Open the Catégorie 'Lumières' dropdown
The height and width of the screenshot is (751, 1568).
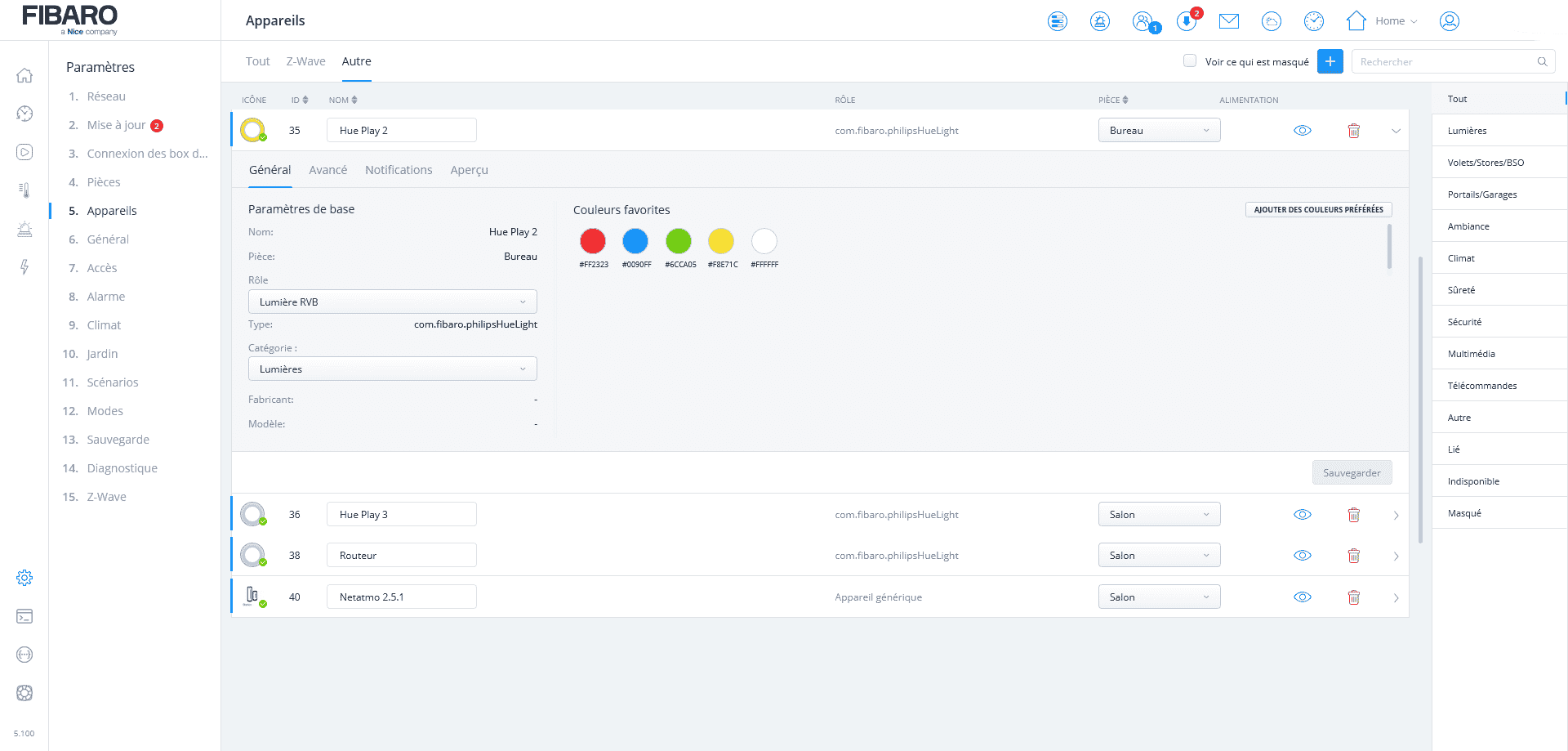pyautogui.click(x=393, y=369)
